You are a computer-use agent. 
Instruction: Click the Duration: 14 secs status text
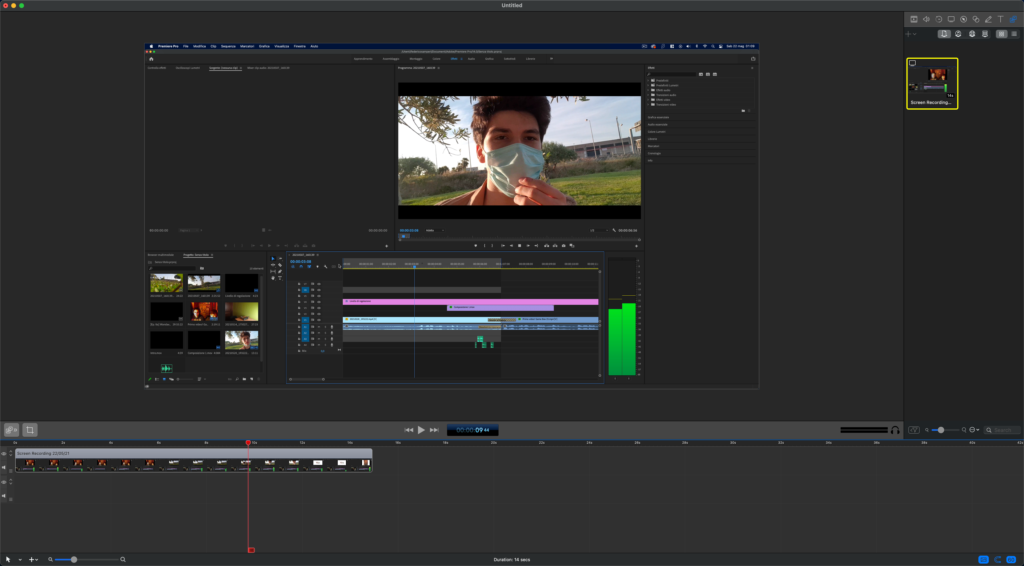tap(512, 559)
